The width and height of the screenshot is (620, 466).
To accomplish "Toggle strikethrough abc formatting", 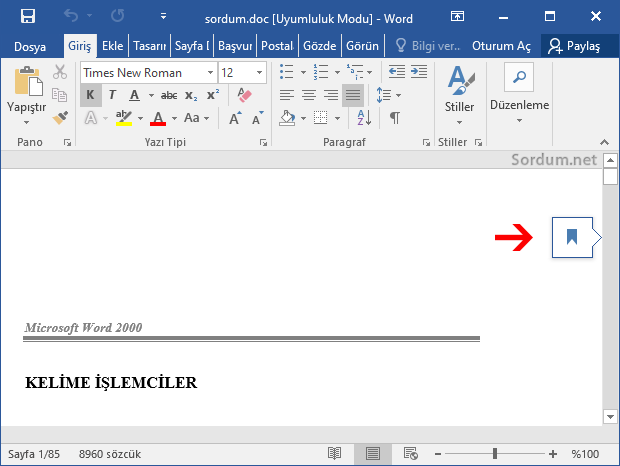I will [169, 95].
